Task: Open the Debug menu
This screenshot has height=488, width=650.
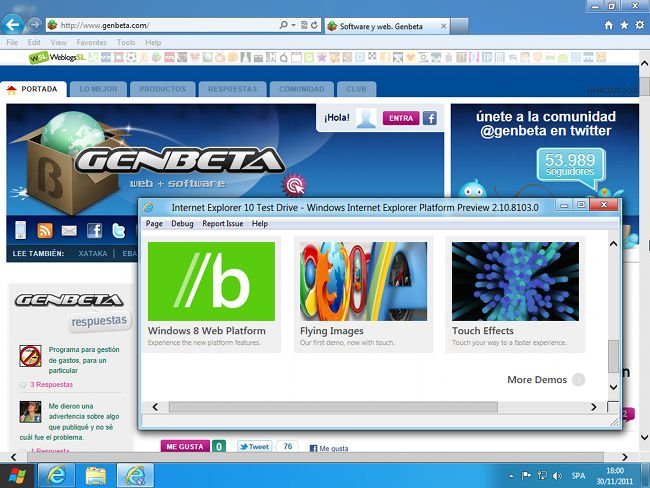Action: (x=182, y=223)
